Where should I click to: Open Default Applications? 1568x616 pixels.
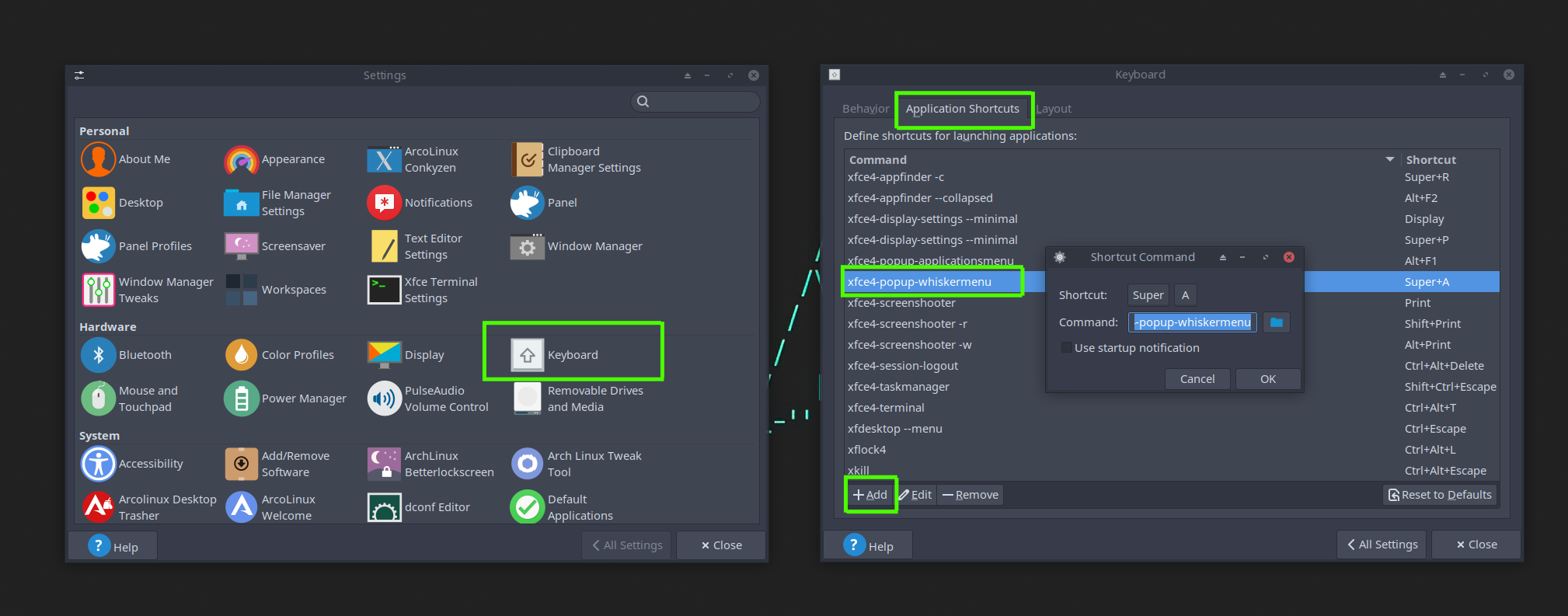562,507
